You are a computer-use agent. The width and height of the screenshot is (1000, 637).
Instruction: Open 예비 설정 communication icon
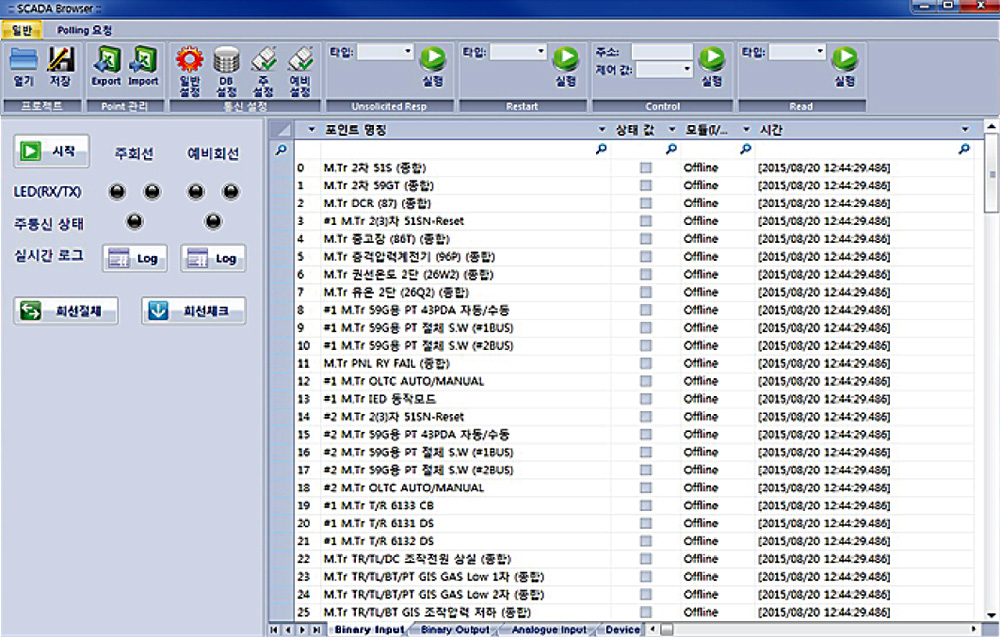[x=300, y=71]
